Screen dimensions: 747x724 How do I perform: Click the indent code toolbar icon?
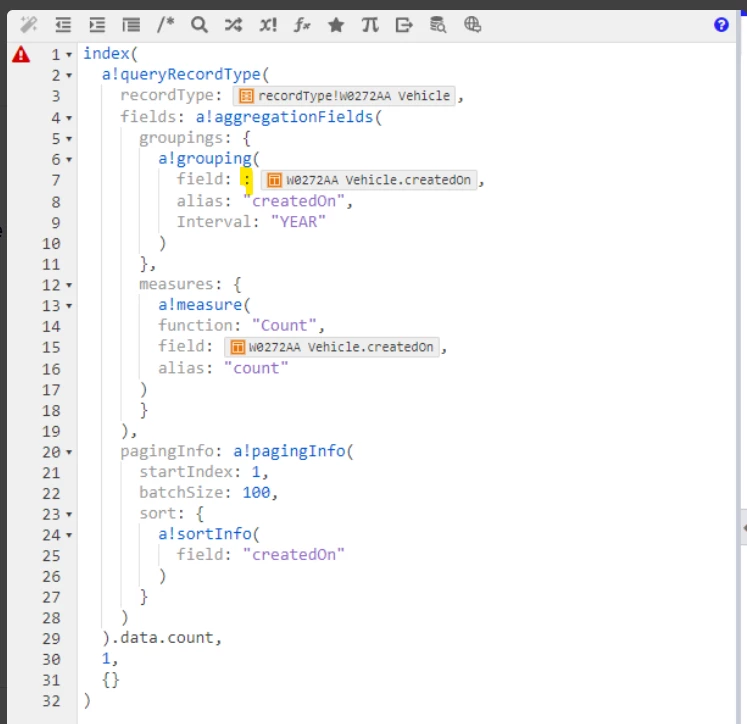[97, 24]
